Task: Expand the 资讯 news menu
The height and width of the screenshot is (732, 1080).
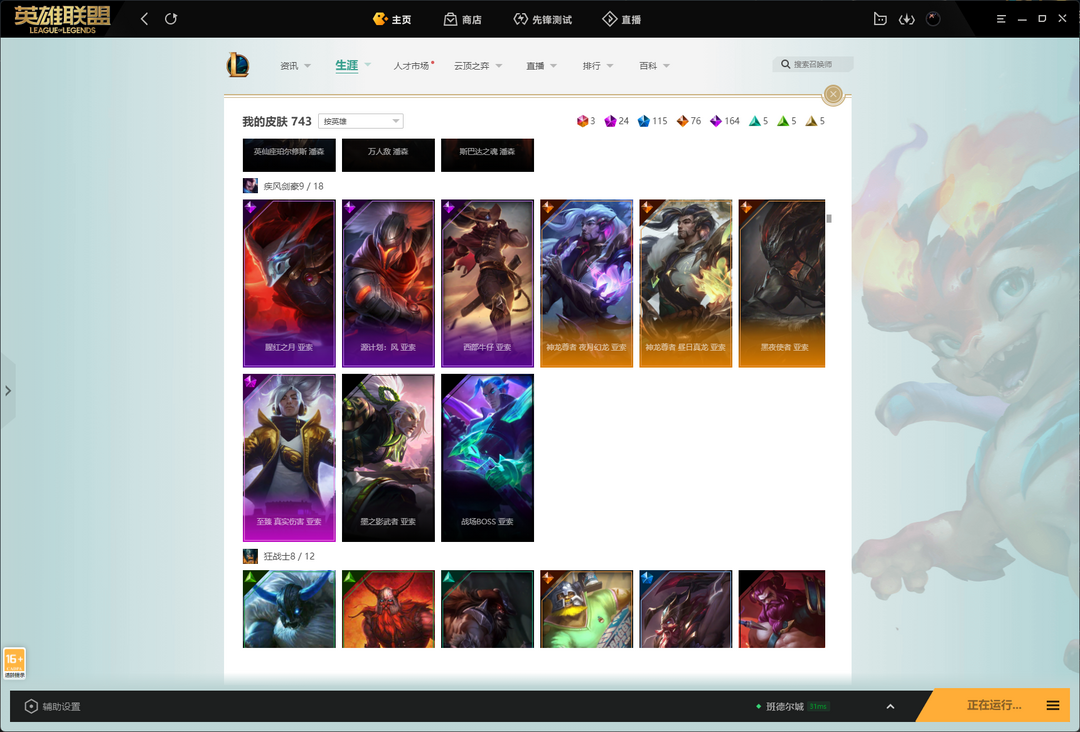Action: [295, 66]
